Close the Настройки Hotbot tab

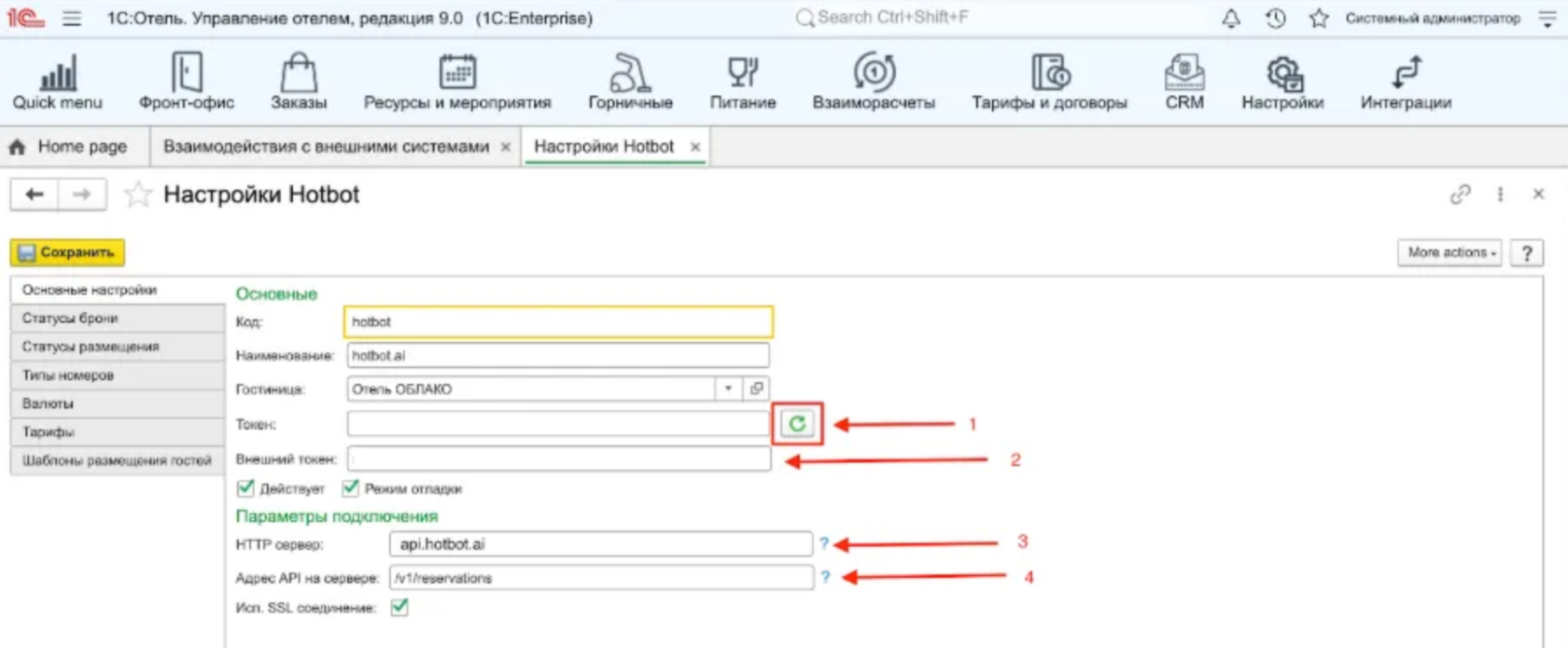pos(694,147)
